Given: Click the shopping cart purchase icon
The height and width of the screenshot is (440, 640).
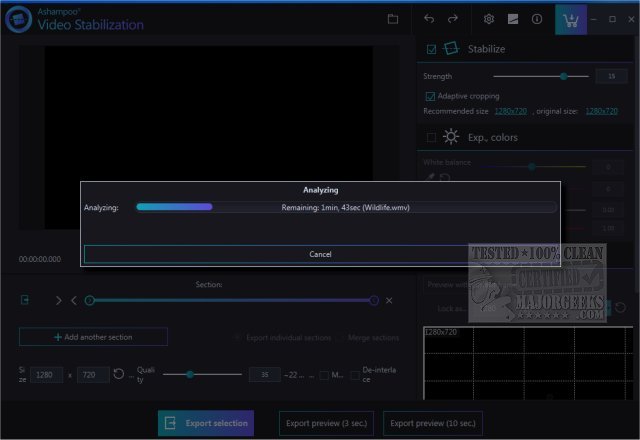Looking at the screenshot, I should [x=570, y=19].
